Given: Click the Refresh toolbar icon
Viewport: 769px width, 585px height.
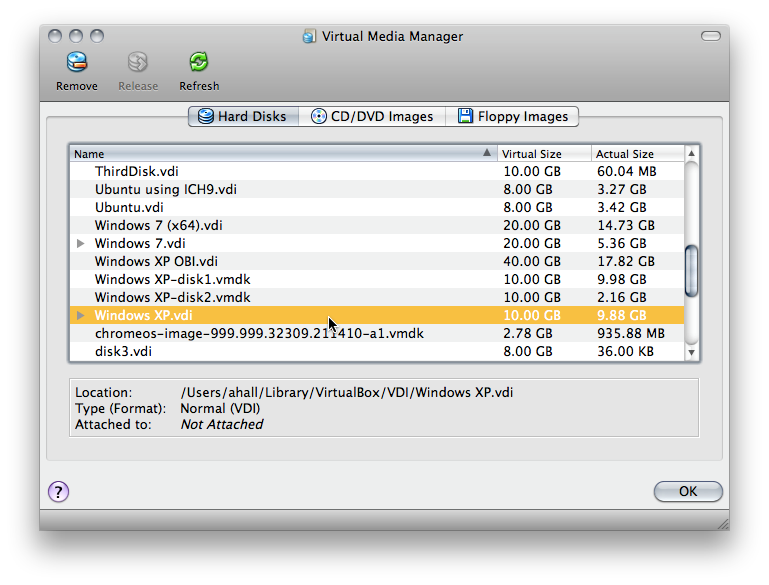Looking at the screenshot, I should [199, 63].
